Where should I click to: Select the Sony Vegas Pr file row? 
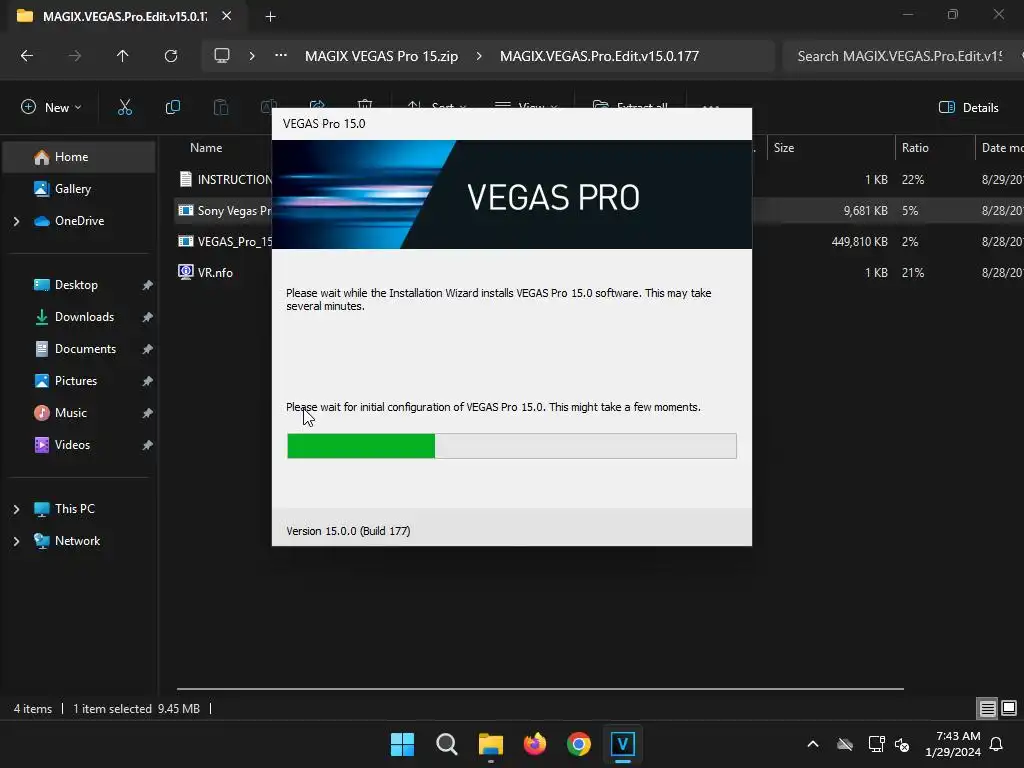pyautogui.click(x=225, y=210)
